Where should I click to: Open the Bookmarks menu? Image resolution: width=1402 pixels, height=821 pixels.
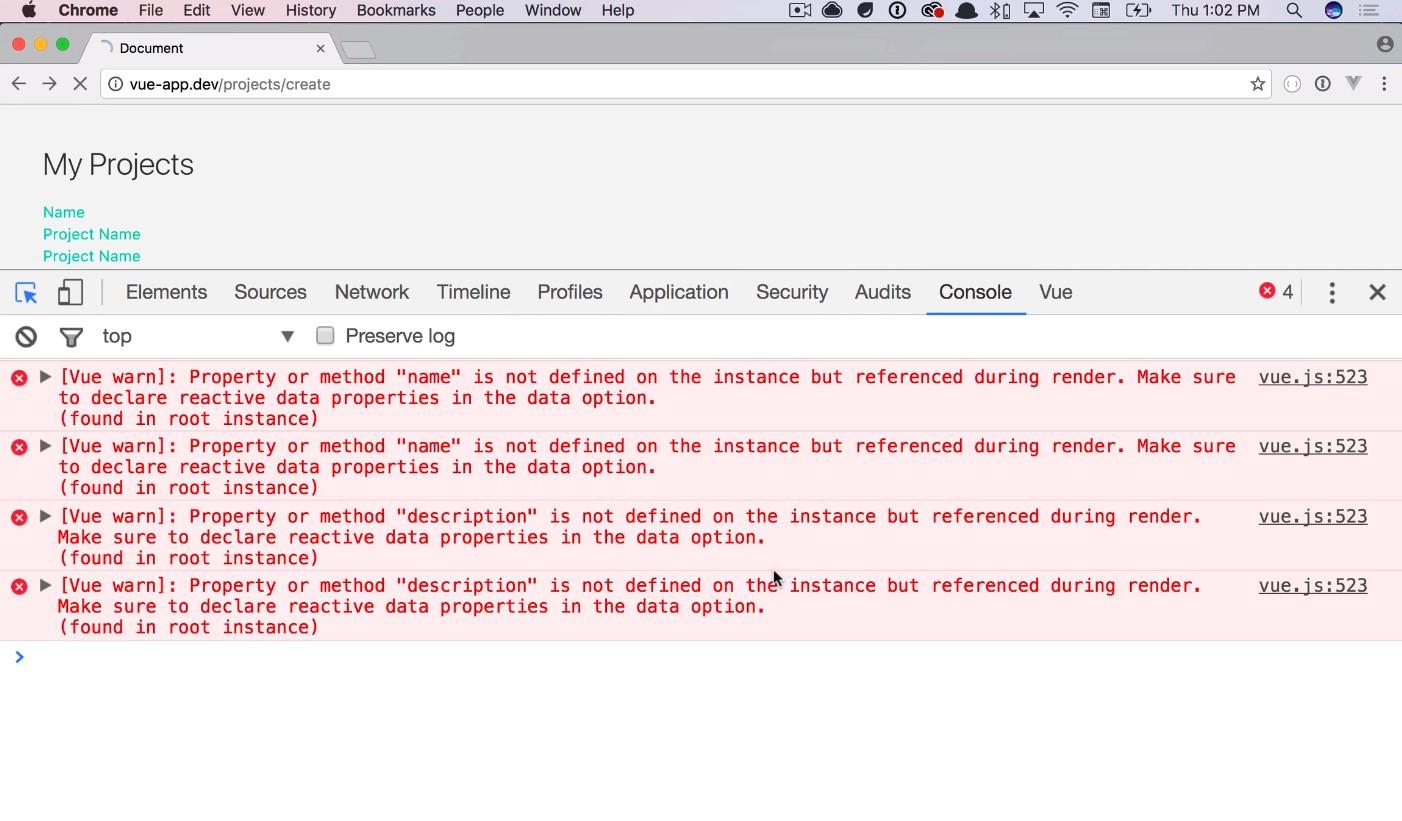pos(396,10)
